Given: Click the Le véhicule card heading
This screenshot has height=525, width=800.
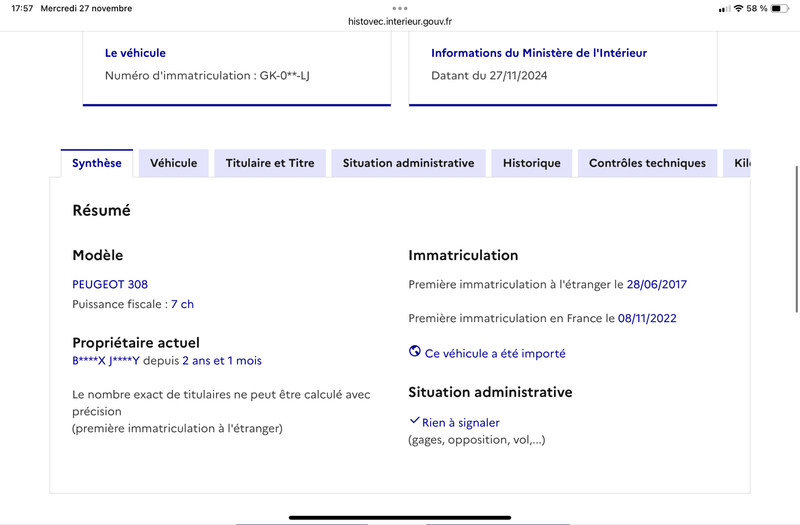Looking at the screenshot, I should [x=135, y=53].
